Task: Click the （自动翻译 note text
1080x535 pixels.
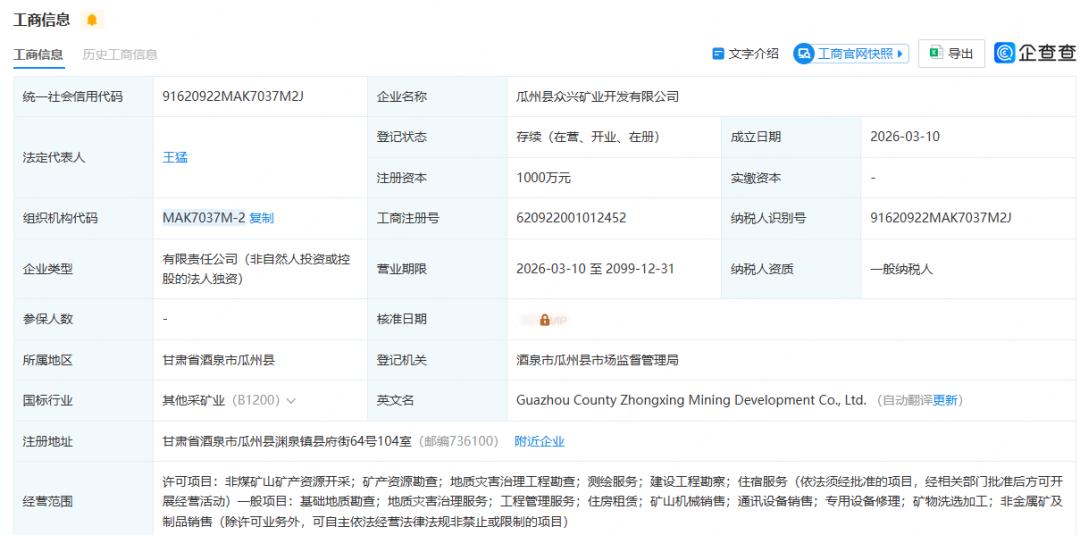Action: pos(904,401)
